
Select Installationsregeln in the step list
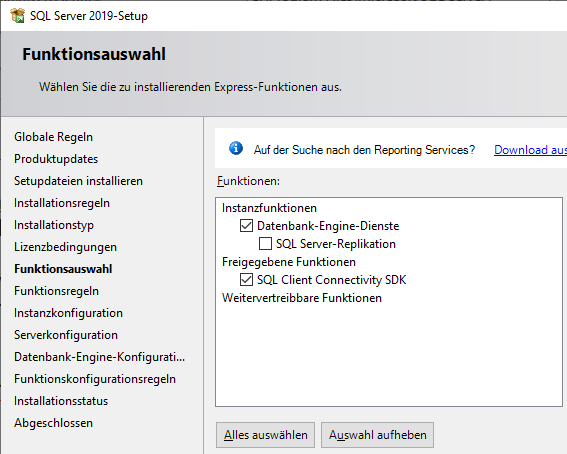click(62, 203)
